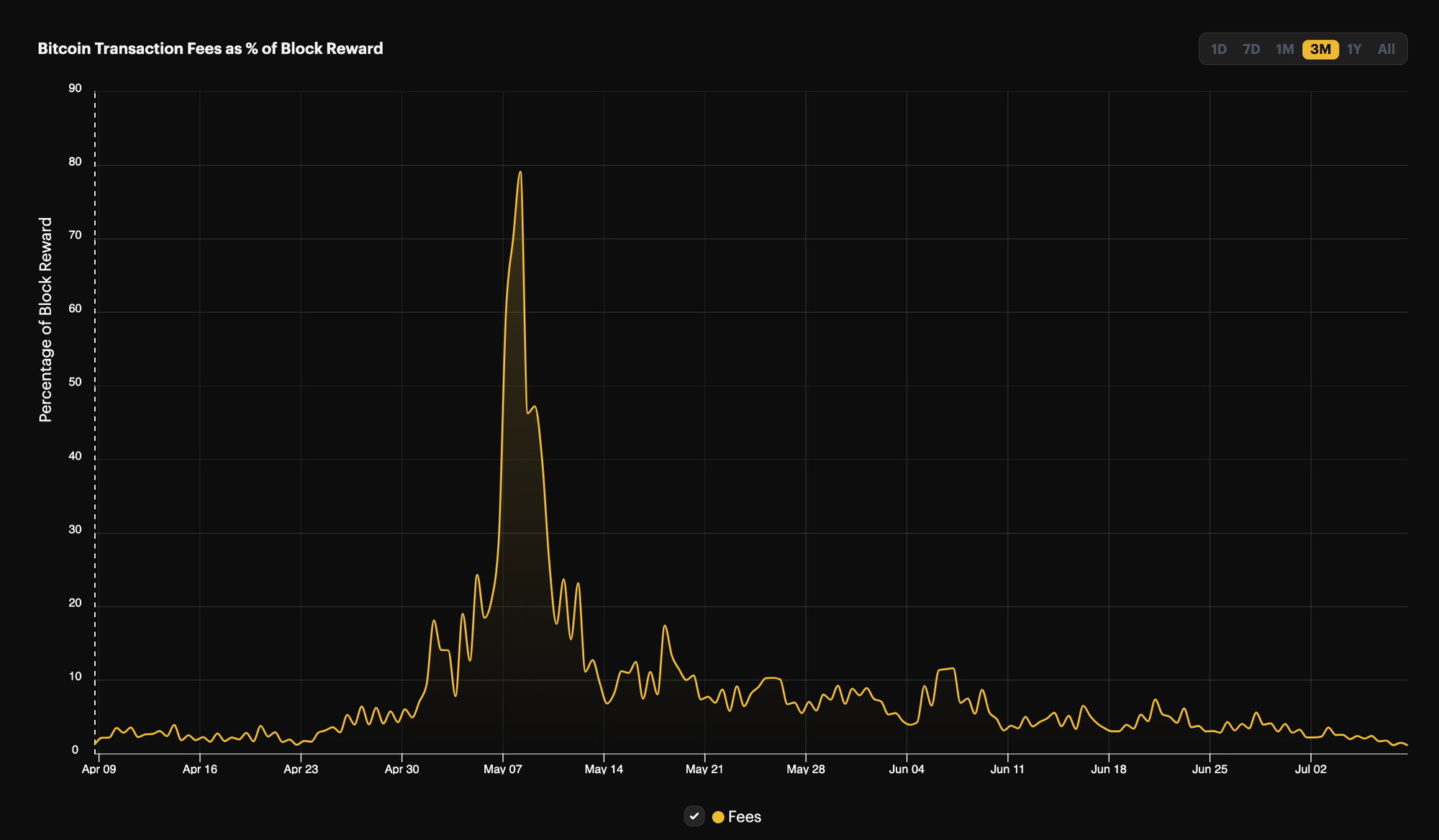Click the Jul 02 x-axis label

point(1310,770)
